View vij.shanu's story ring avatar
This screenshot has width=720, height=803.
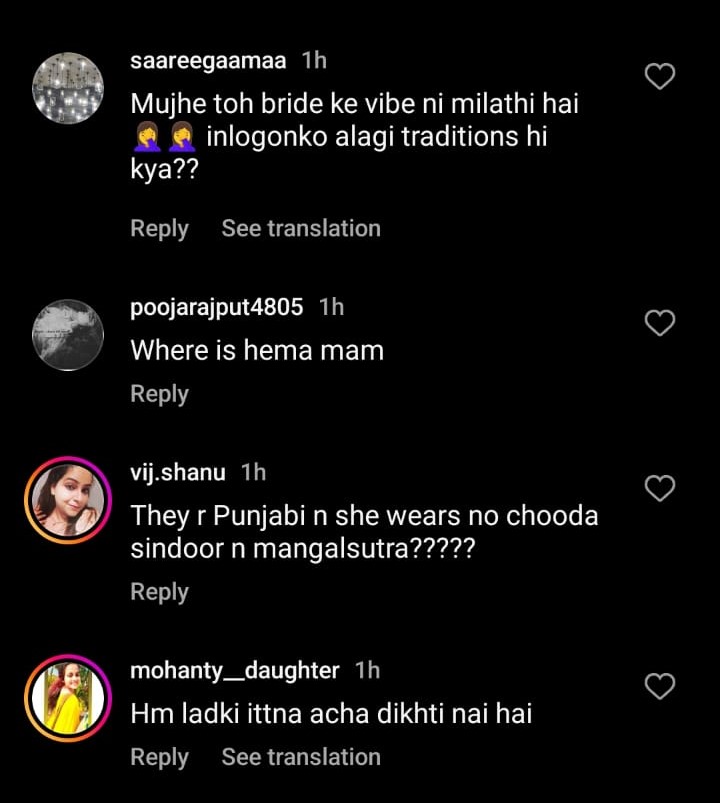click(x=68, y=500)
